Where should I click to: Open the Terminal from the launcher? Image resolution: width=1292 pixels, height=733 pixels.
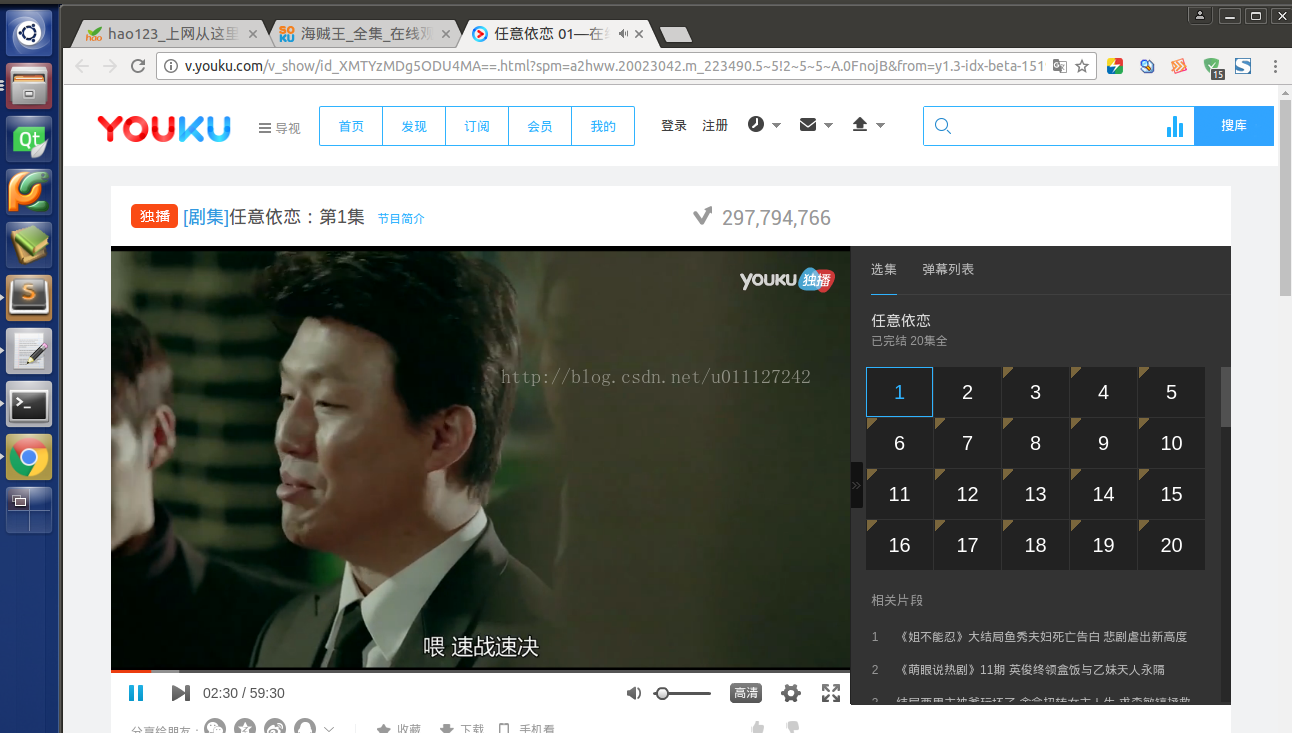coord(29,404)
